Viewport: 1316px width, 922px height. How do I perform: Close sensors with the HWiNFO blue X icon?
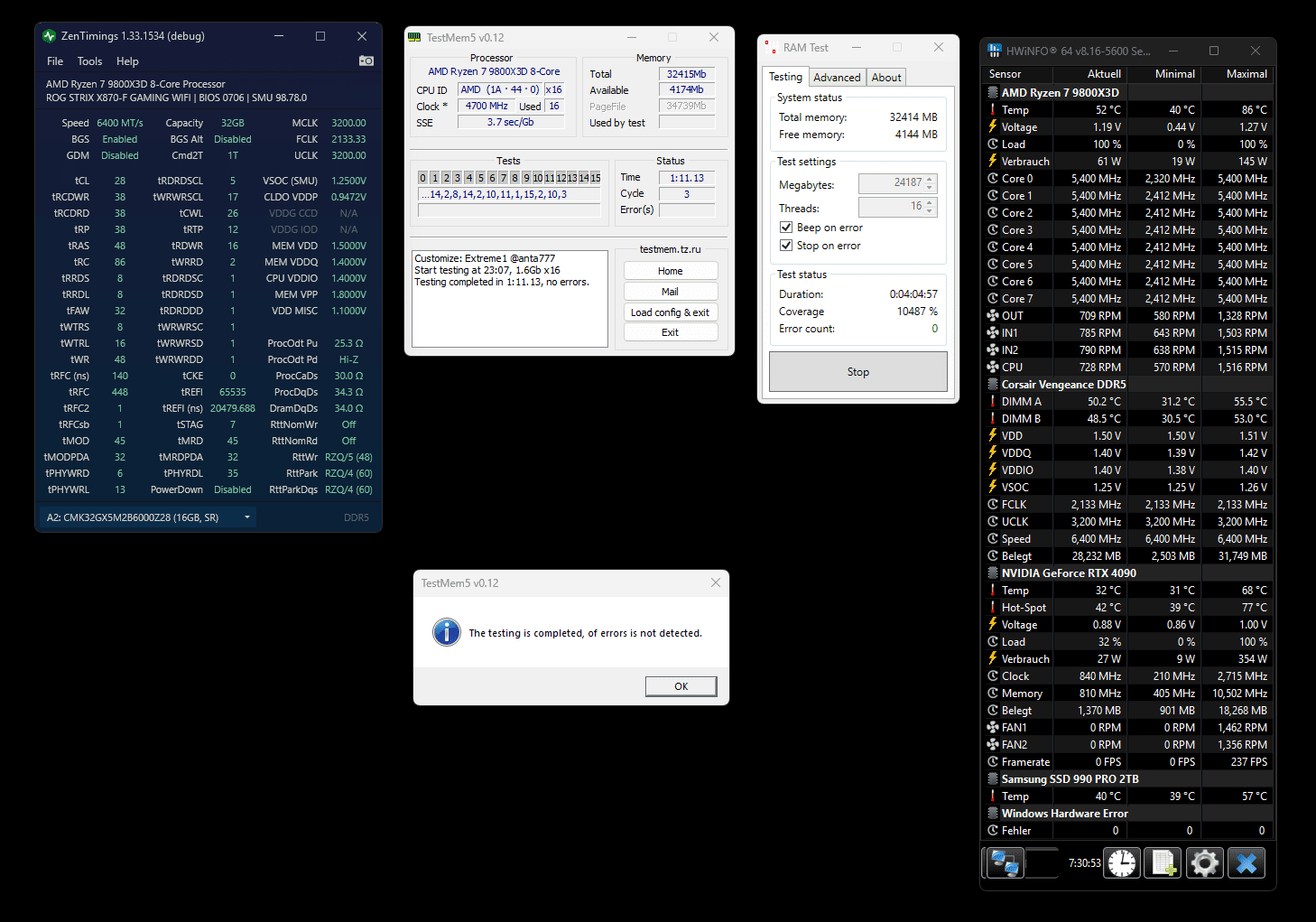click(1246, 863)
